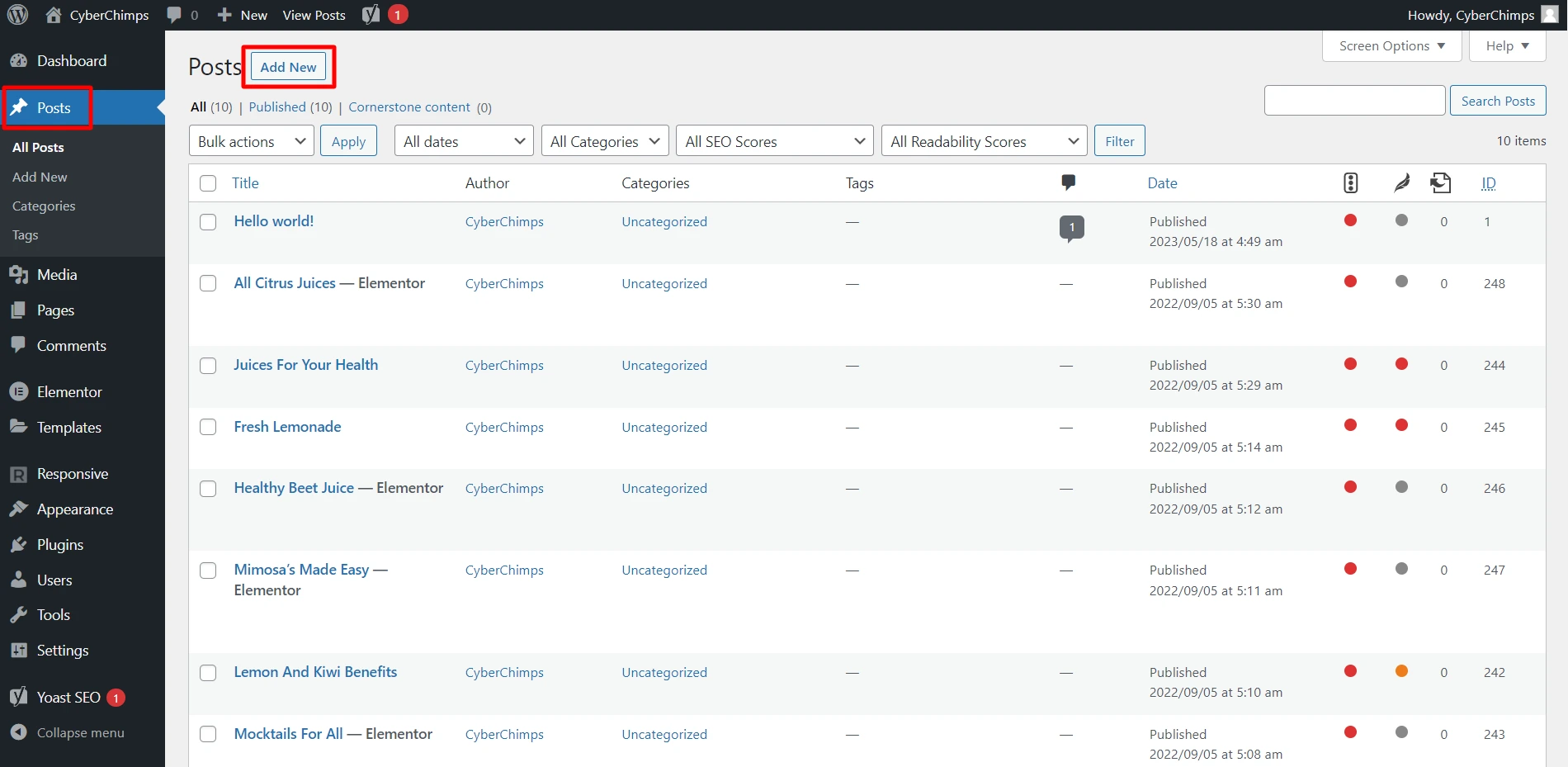Open the Yoast SEO sidebar icon
Viewport: 1568px width, 767px height.
point(19,698)
